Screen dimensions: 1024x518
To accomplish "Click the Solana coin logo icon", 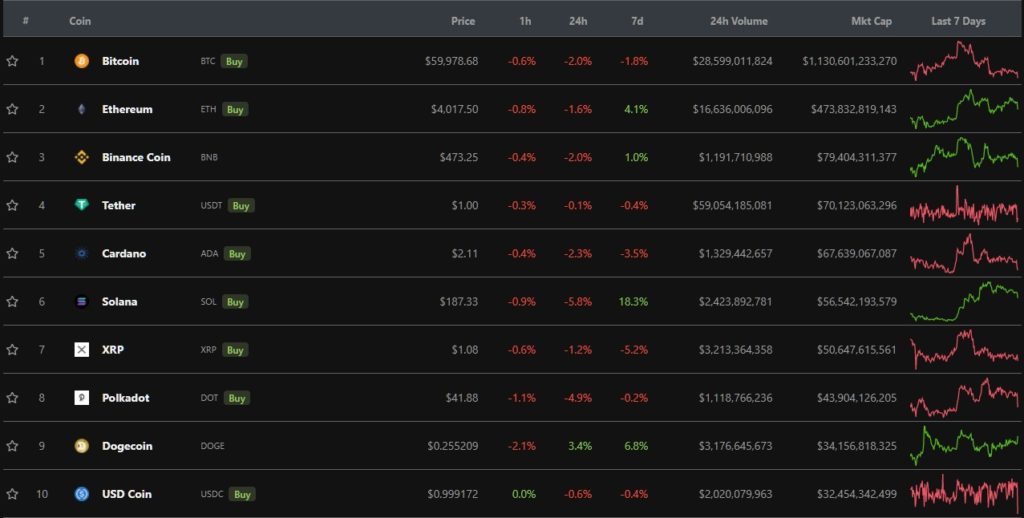I will pos(82,301).
